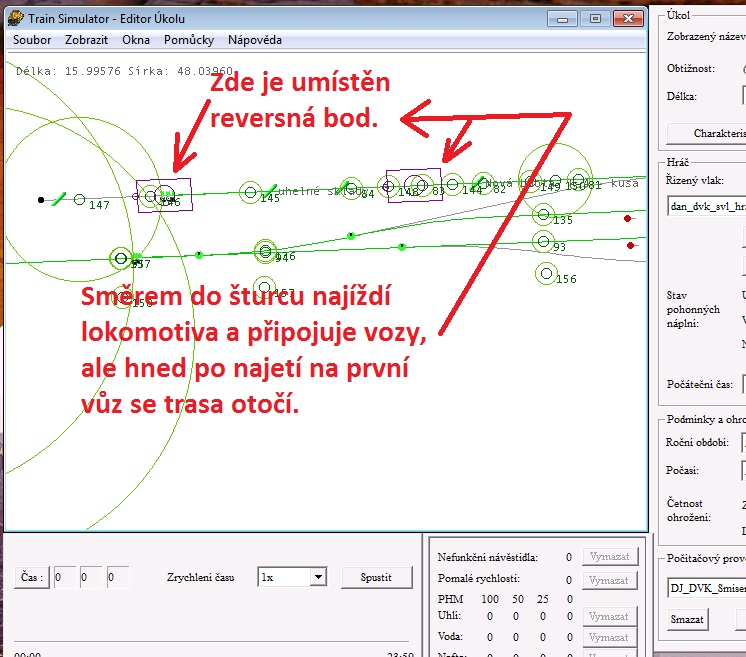Select map node labeled 135
The image size is (746, 657).
point(543,215)
